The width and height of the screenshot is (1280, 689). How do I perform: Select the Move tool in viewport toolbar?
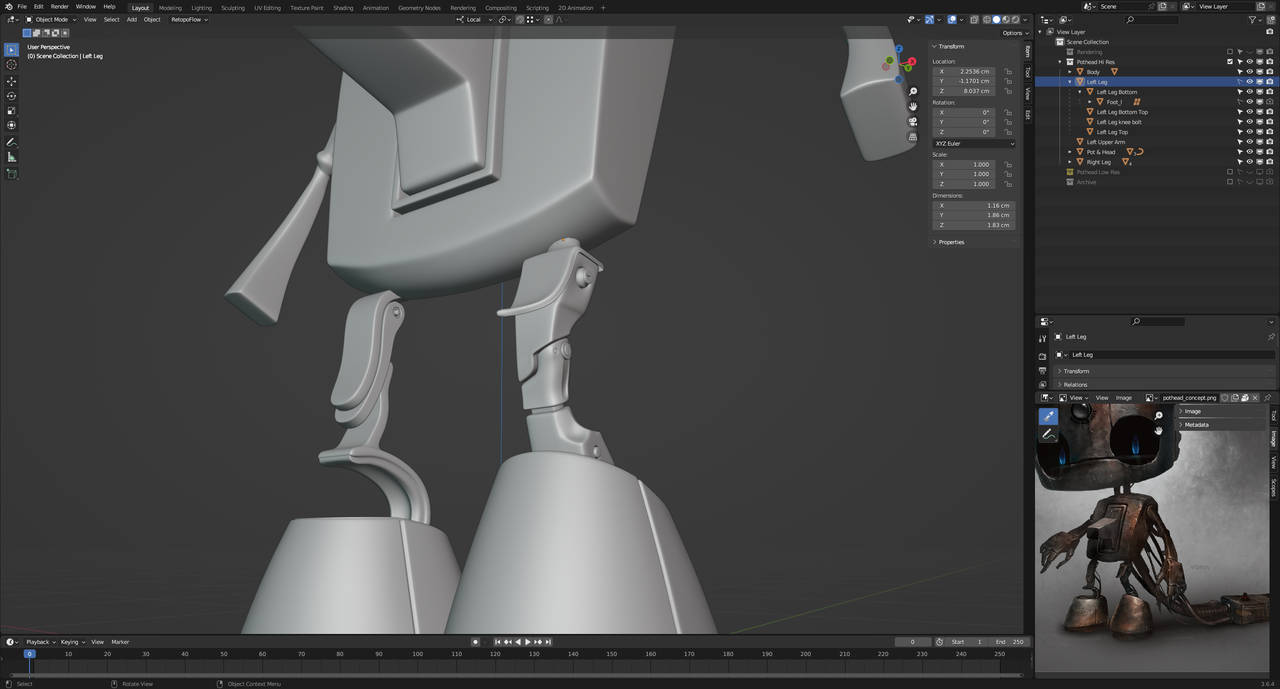tap(12, 81)
